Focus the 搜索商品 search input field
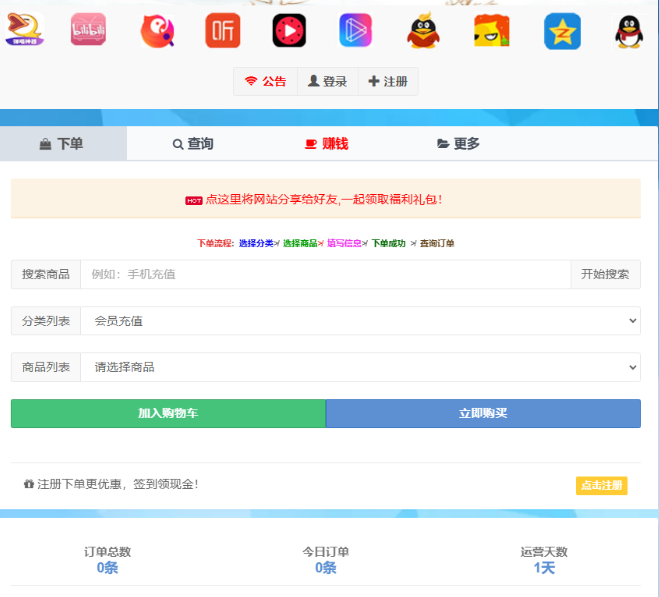 [325, 274]
